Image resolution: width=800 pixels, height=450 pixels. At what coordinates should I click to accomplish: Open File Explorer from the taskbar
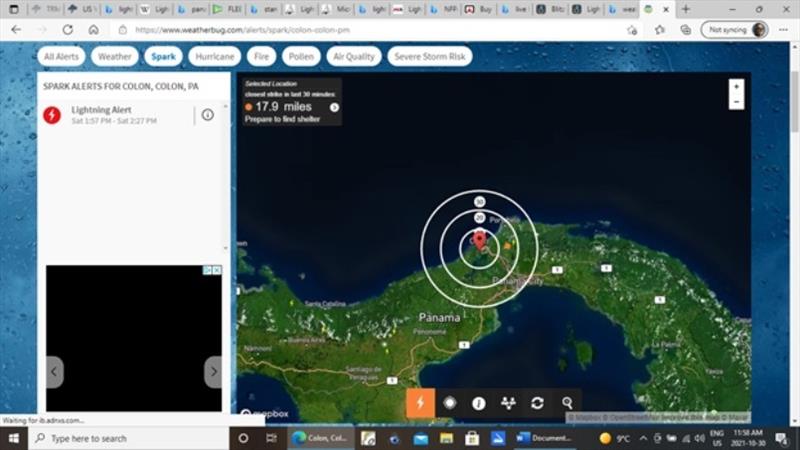point(446,438)
